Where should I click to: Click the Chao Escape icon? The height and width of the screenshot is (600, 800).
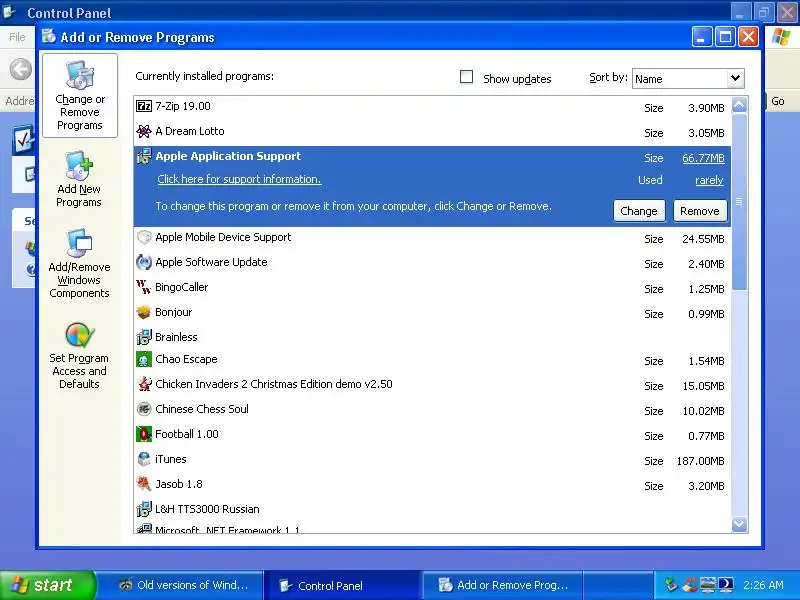tap(144, 359)
